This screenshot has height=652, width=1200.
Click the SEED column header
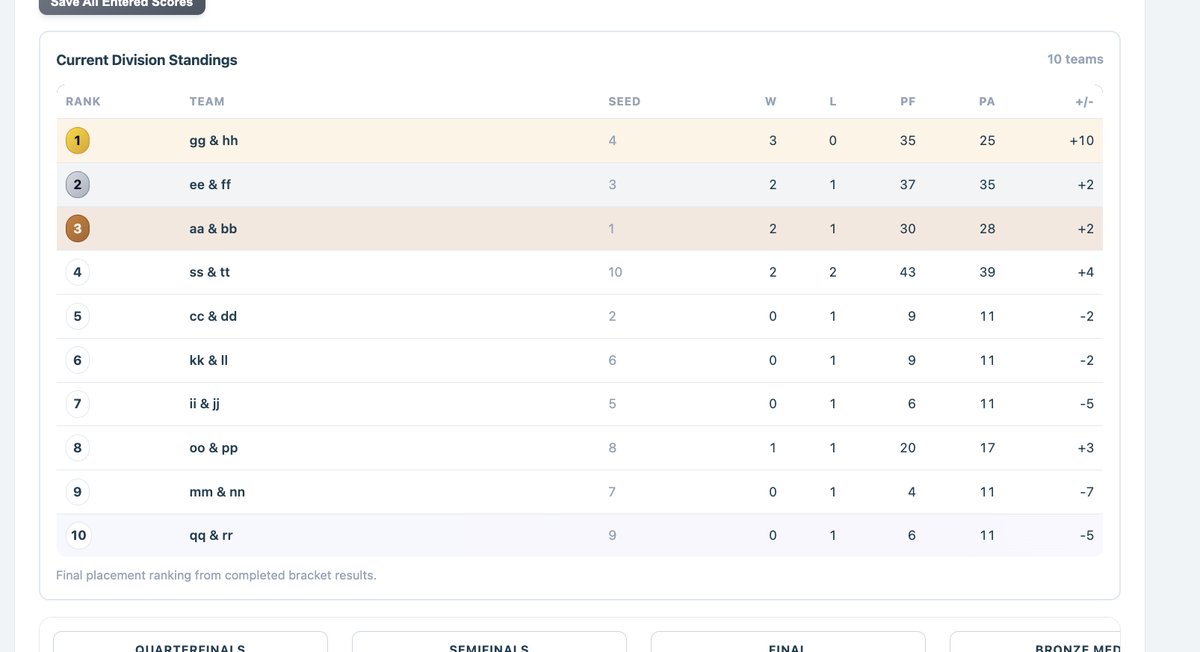pos(624,101)
